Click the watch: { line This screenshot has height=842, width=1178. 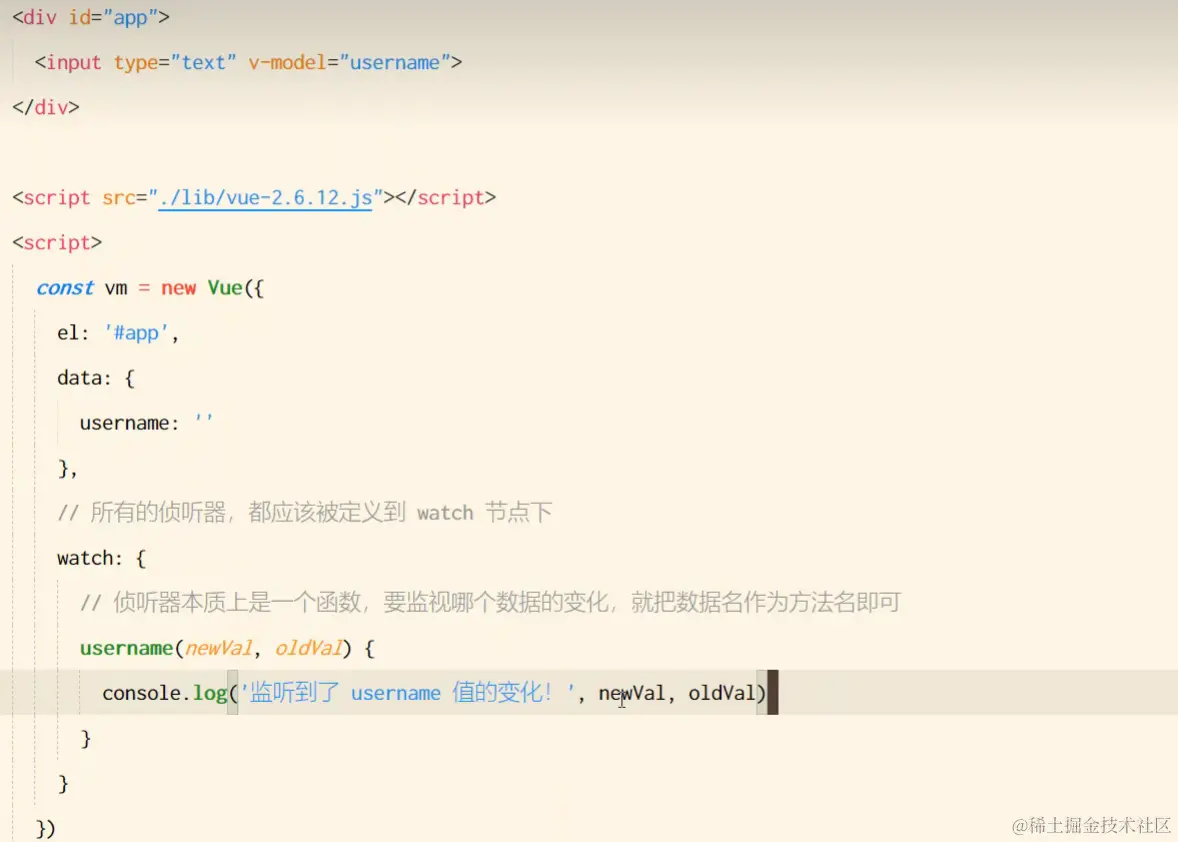(101, 558)
